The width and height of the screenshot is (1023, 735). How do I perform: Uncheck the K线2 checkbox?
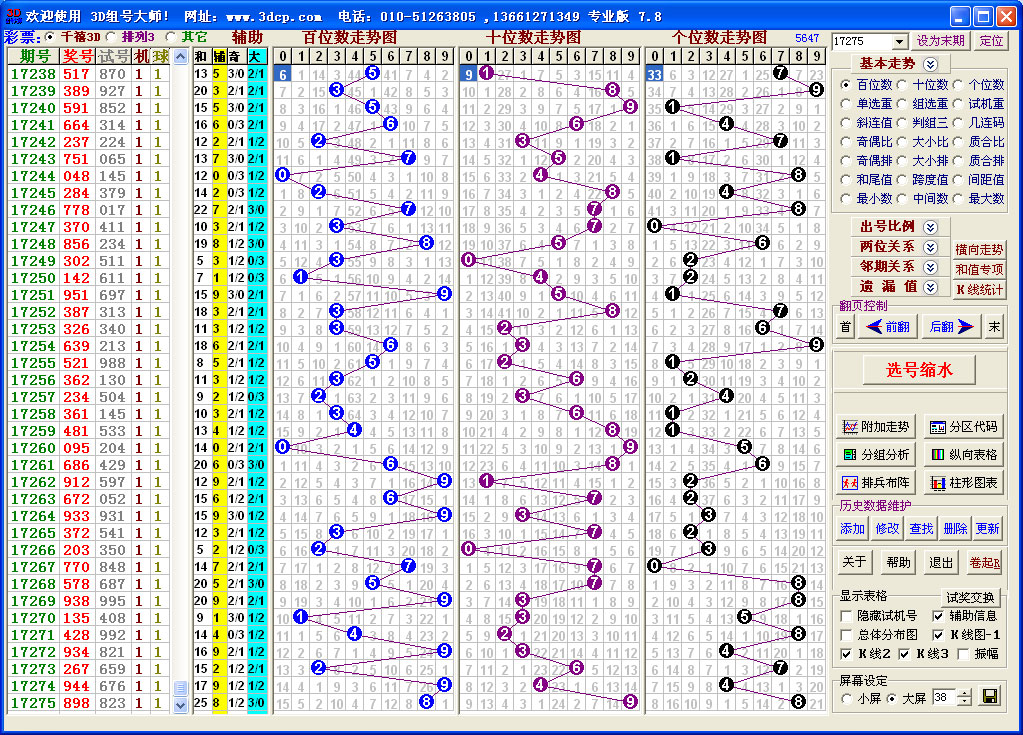point(847,654)
